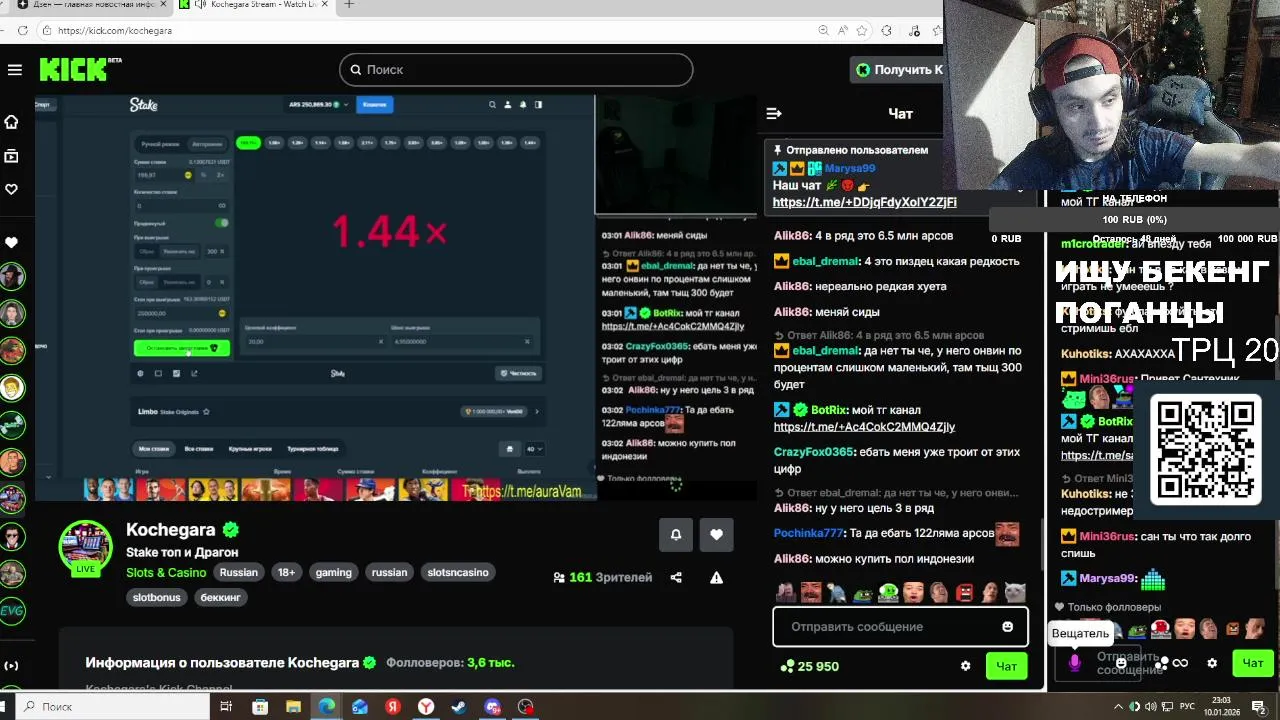Click the notification bell for Kochegara
Viewport: 1280px width, 720px height.
pos(676,535)
